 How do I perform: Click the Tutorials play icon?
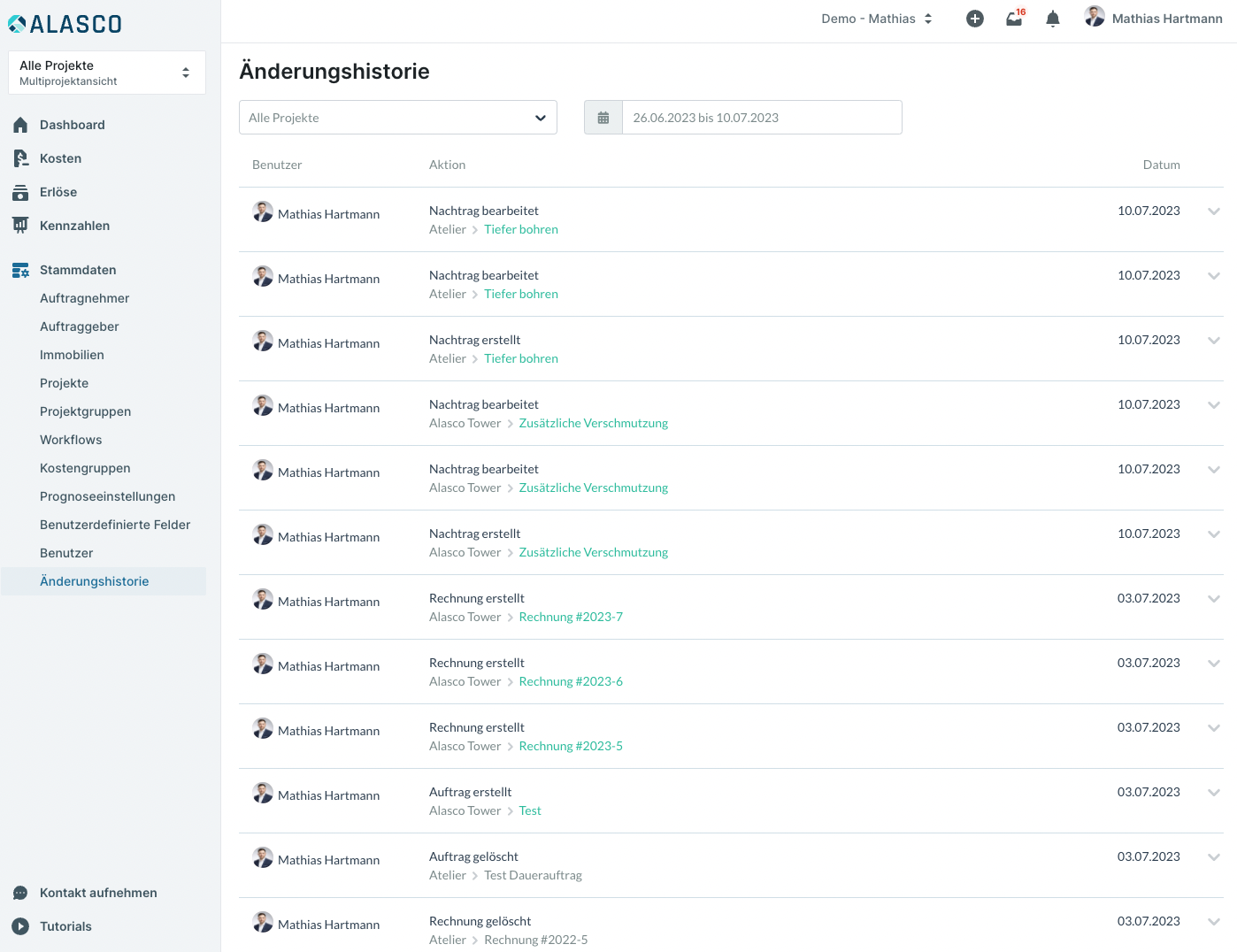[20, 926]
